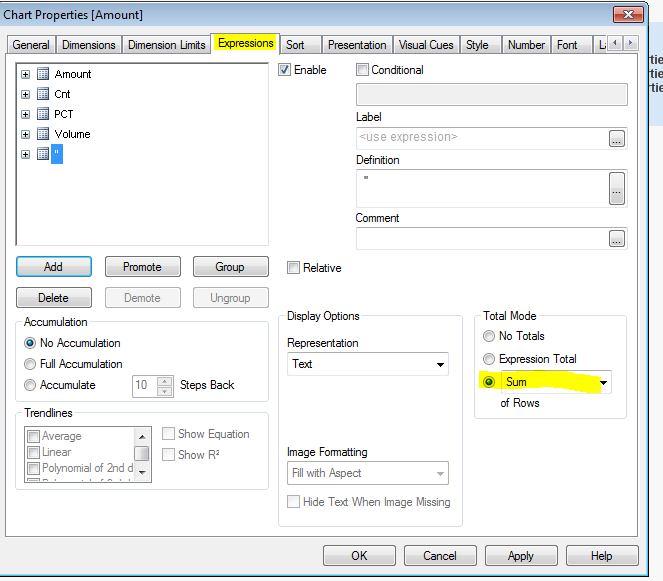
Task: Expand the Cnt expression node
Action: coord(26,94)
